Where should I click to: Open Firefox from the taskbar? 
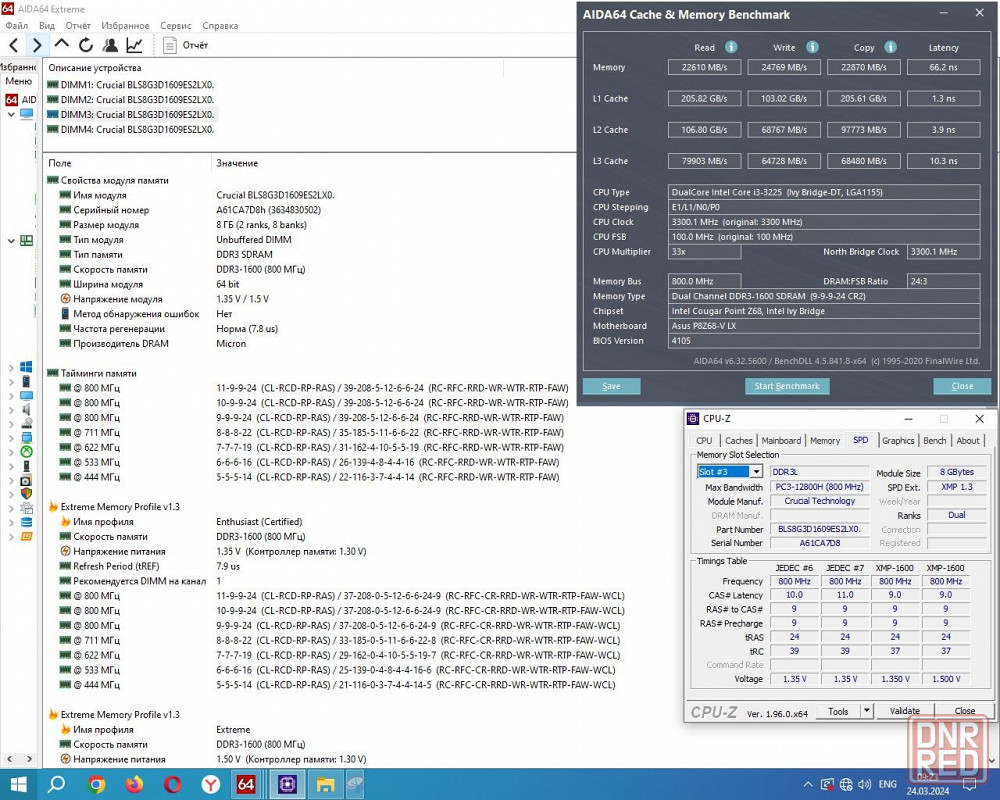[x=134, y=784]
